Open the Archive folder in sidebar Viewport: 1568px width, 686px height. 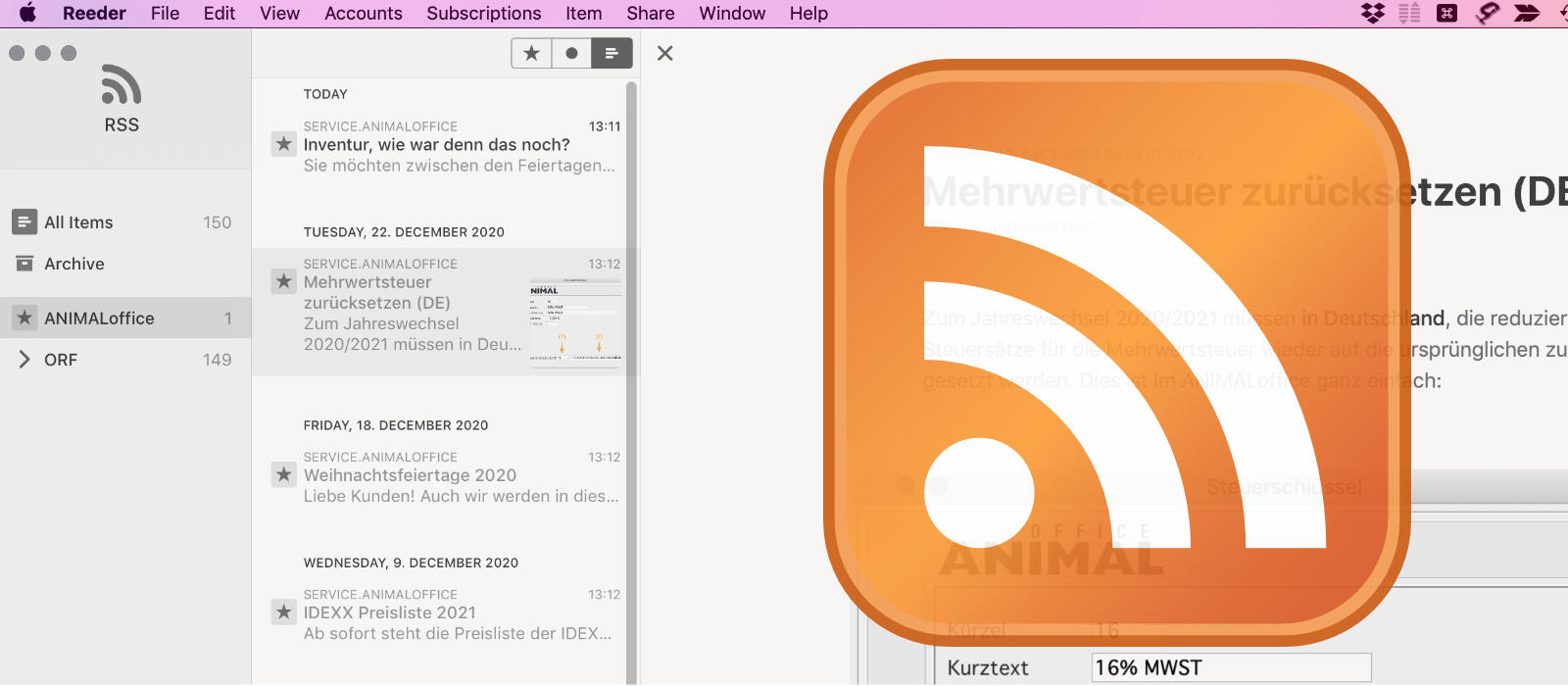[125, 264]
